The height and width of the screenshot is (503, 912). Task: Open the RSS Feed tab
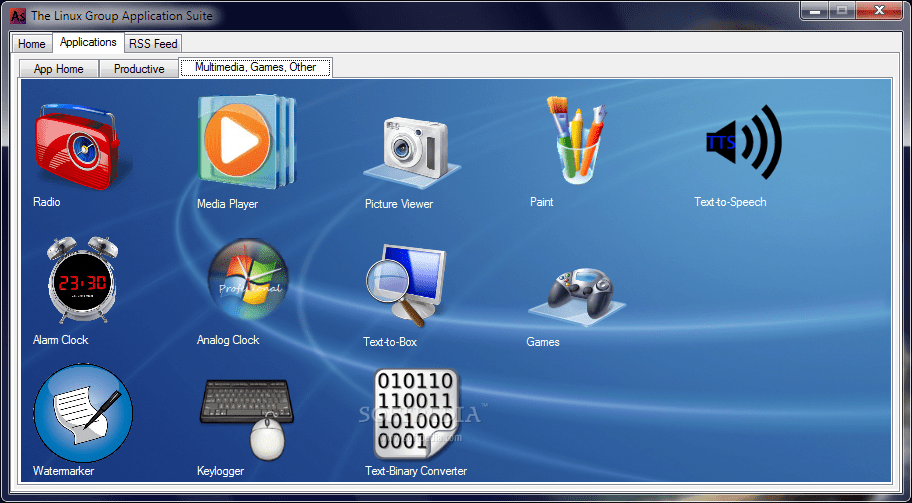[x=154, y=44]
